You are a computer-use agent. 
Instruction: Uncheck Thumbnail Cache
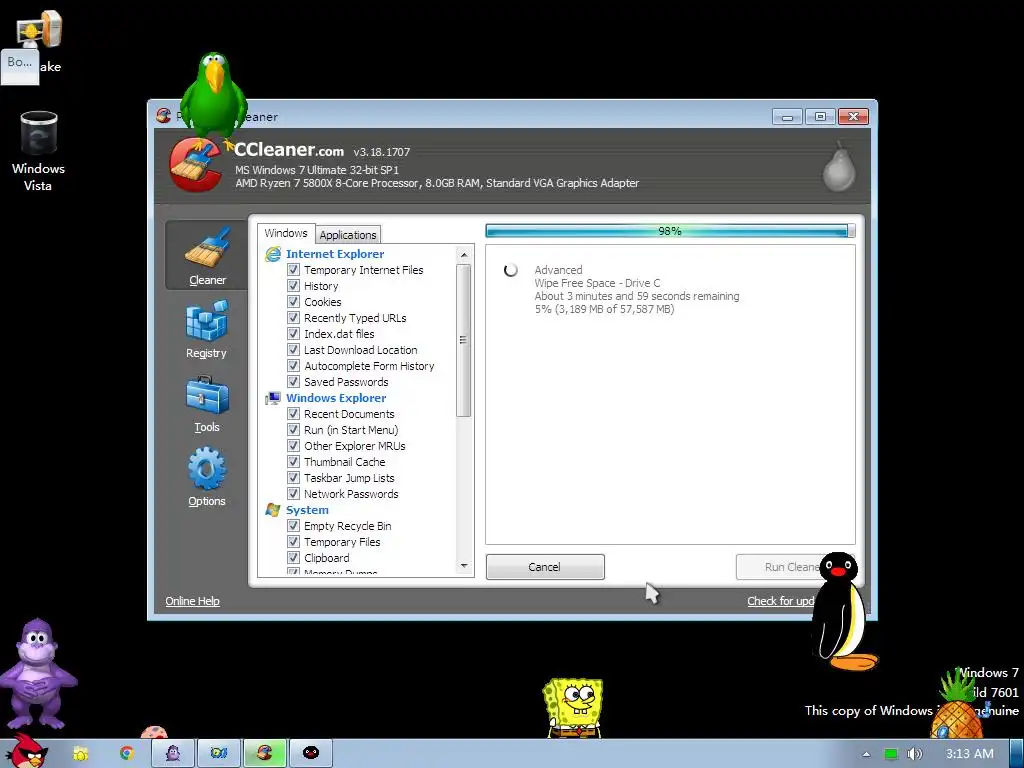(293, 462)
